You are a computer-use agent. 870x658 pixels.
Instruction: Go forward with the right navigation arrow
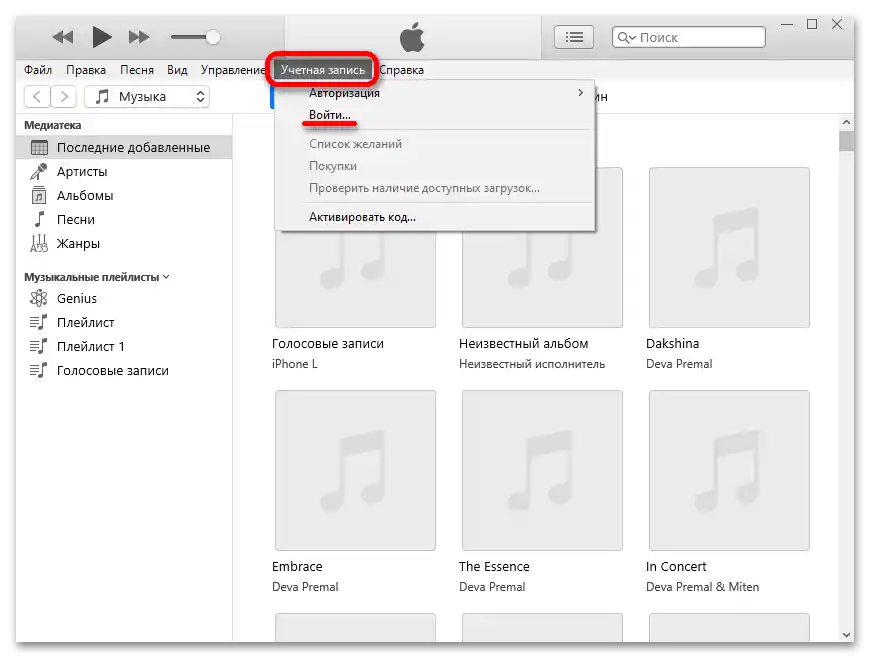[64, 97]
